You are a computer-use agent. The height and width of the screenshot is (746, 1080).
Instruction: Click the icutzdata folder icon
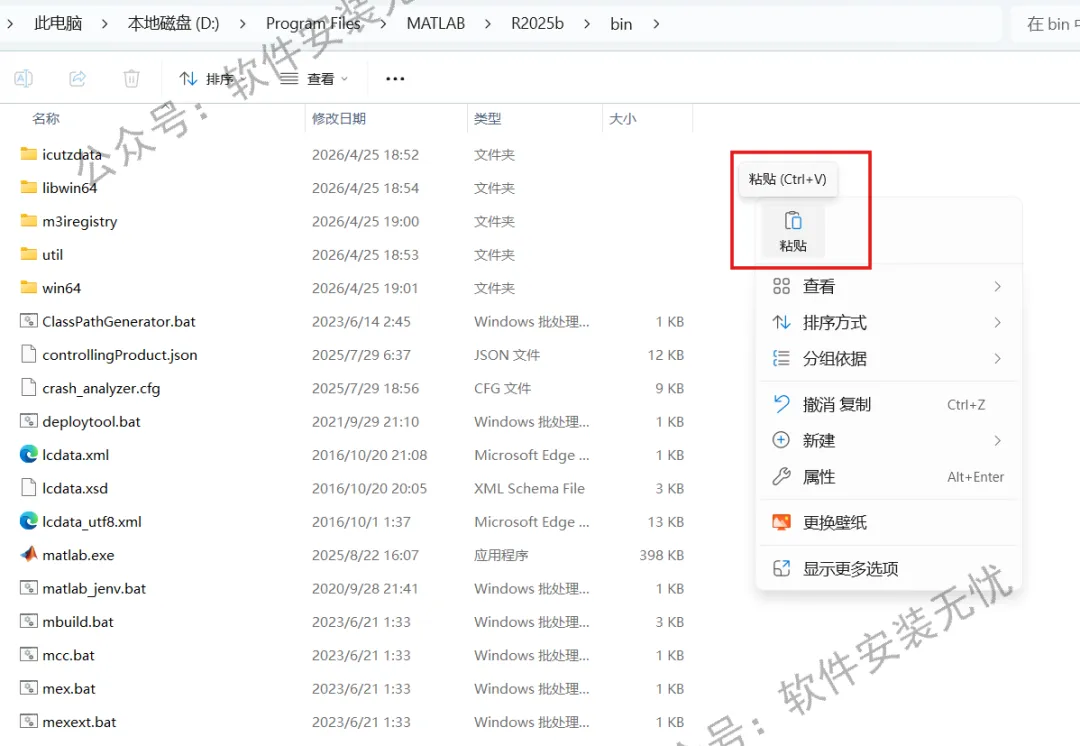pyautogui.click(x=28, y=154)
